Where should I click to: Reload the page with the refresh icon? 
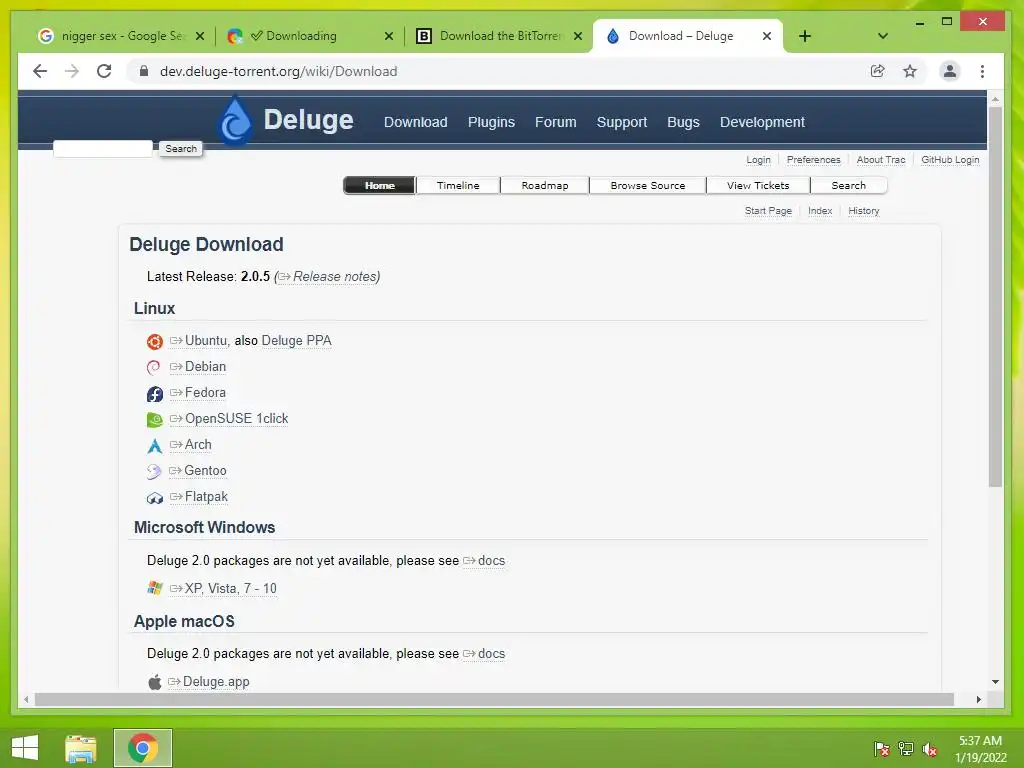[x=104, y=71]
